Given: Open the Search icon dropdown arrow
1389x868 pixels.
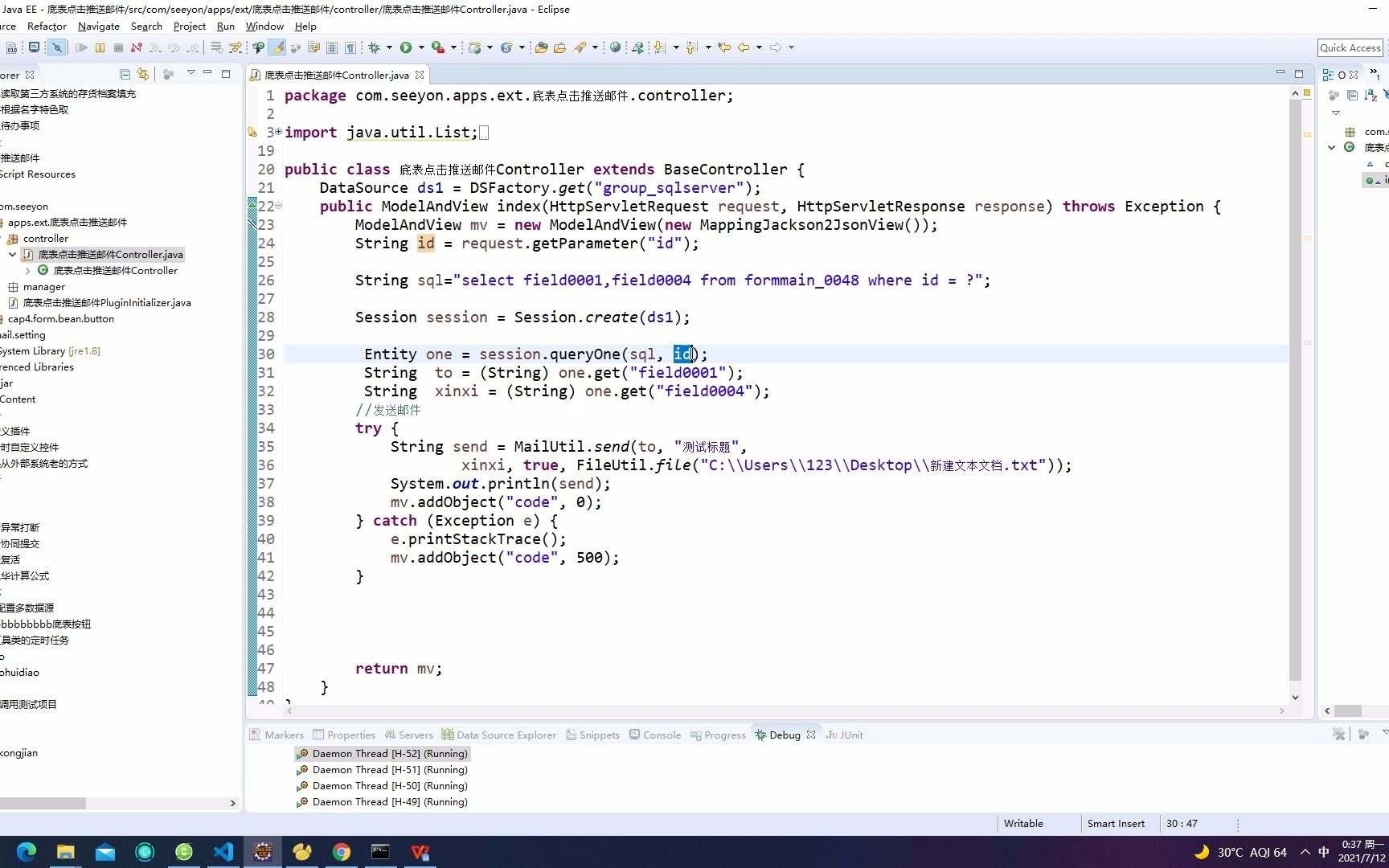Looking at the screenshot, I should coord(595,47).
